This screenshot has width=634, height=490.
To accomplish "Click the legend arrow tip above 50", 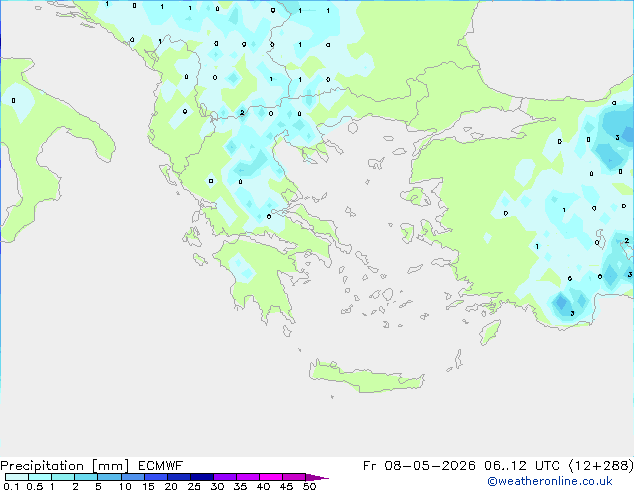I will (317, 477).
